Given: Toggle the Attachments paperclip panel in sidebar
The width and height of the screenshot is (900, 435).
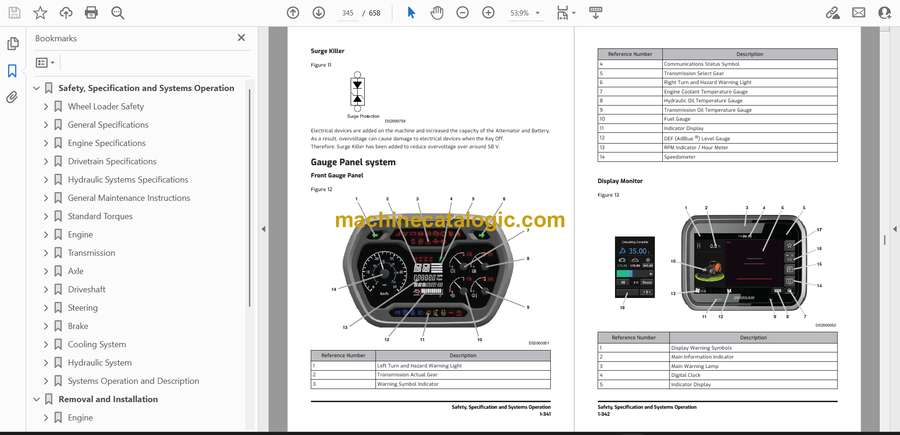Looking at the screenshot, I should point(12,97).
